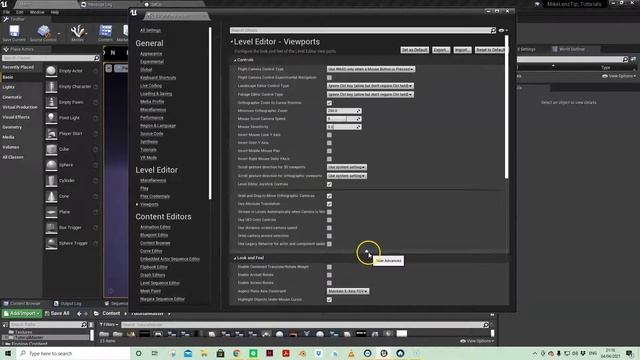The image size is (640, 360).
Task: Click Import... button
Action: (462, 50)
